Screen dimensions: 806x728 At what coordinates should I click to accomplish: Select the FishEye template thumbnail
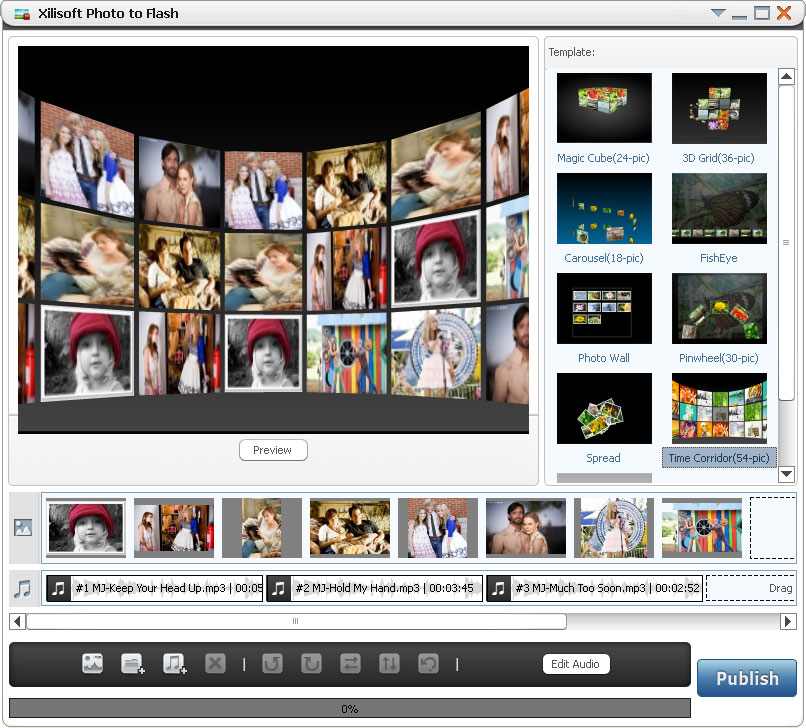pyautogui.click(x=719, y=208)
